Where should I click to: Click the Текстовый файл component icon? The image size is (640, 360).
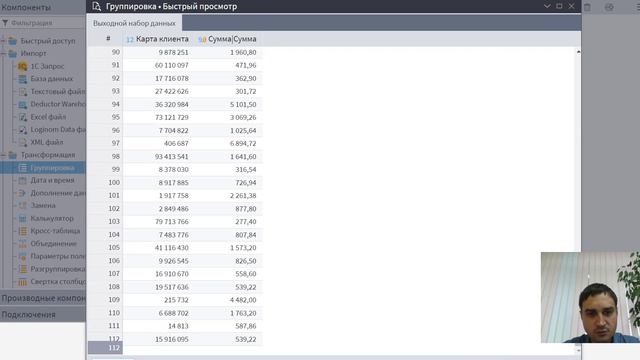tap(23, 91)
